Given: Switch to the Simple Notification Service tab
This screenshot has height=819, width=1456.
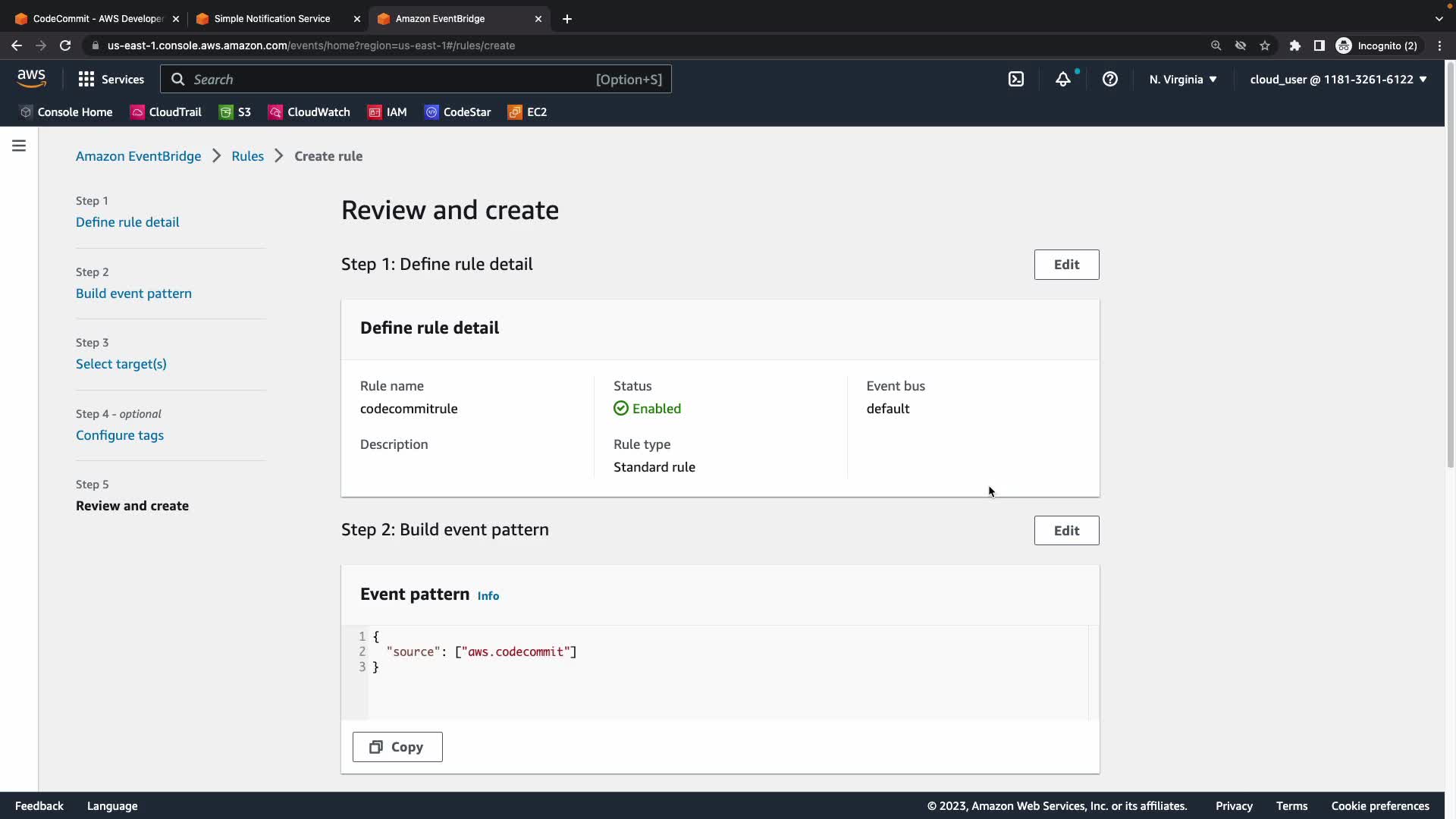Looking at the screenshot, I should 271,18.
